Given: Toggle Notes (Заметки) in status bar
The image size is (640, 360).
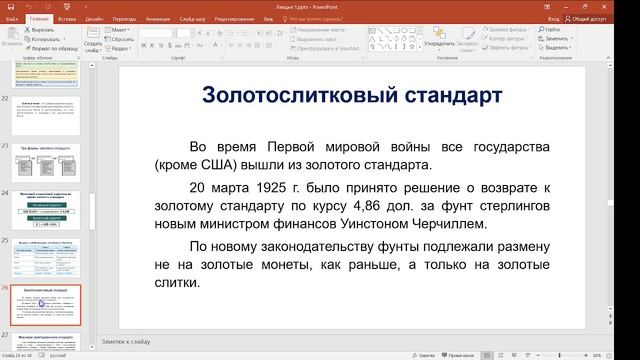Looking at the screenshot, I should (423, 356).
